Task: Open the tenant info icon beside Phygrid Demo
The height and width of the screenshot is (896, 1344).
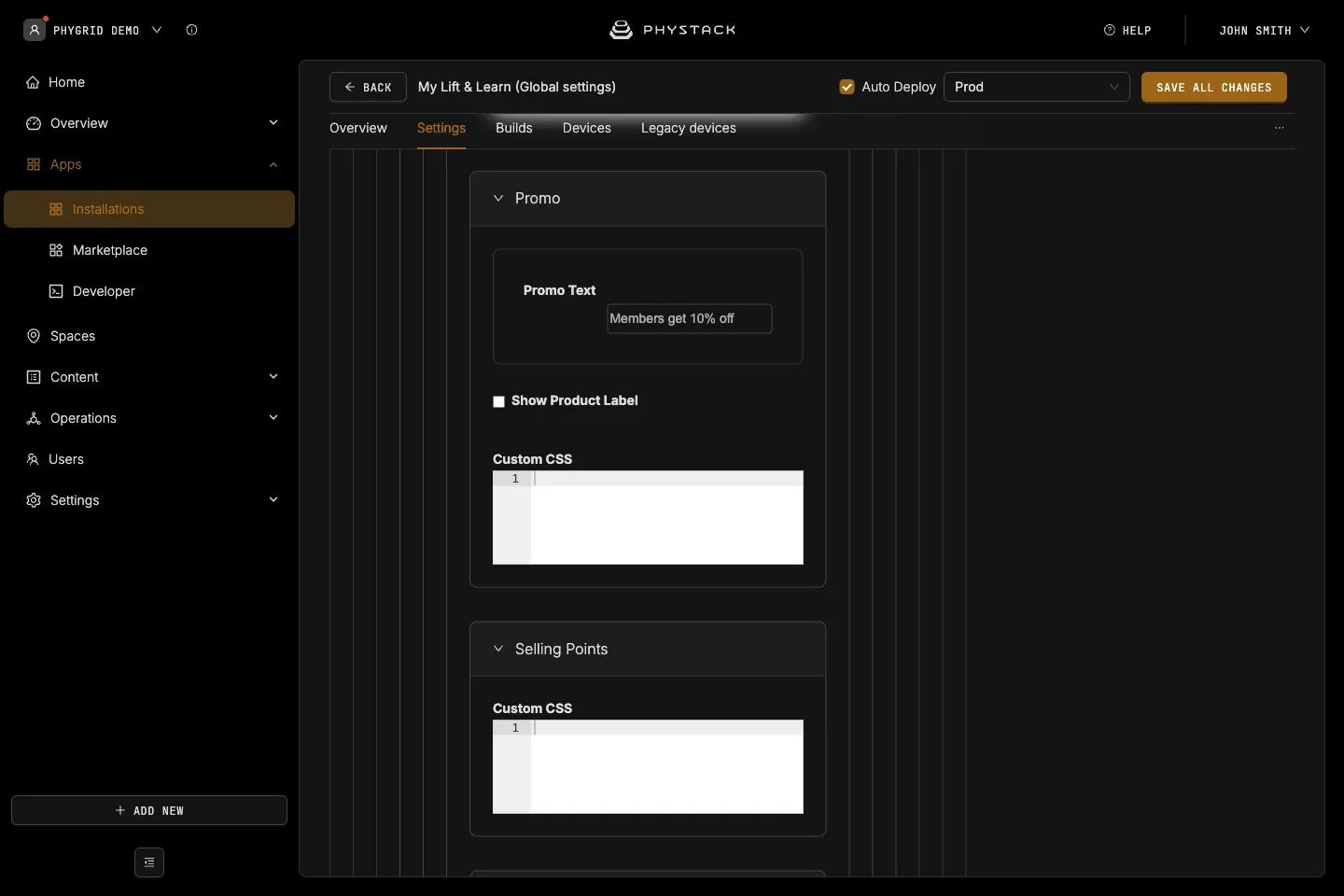Action: 191,30
